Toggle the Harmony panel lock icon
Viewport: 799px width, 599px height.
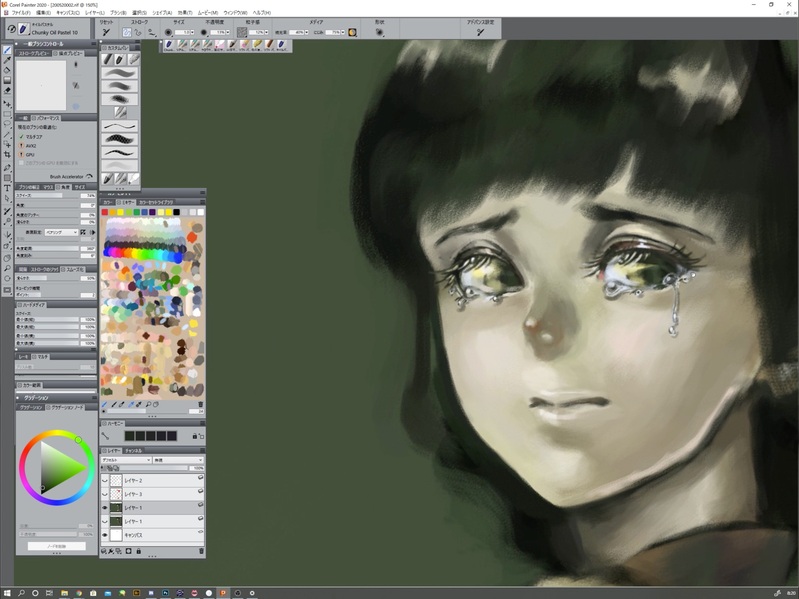(x=195, y=436)
